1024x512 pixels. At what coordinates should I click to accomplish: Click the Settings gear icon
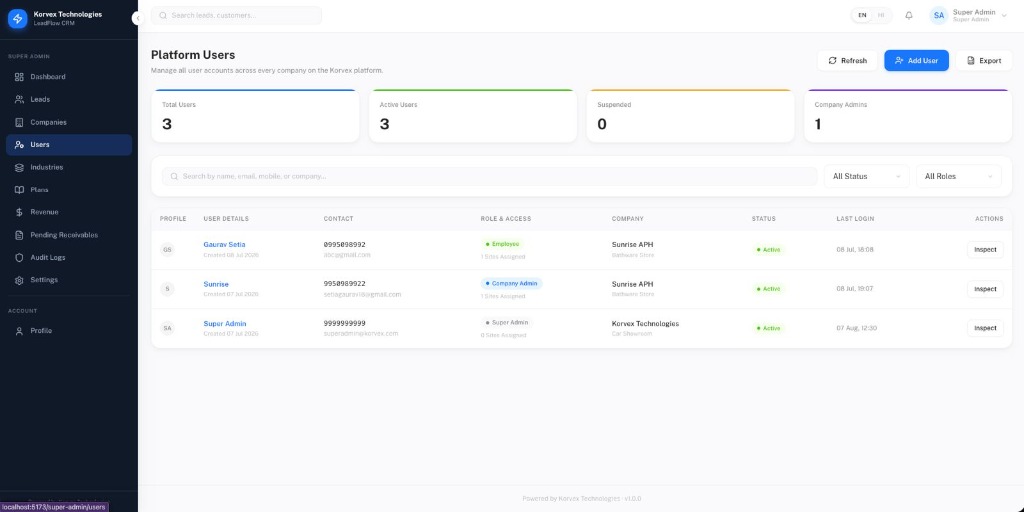[19, 280]
